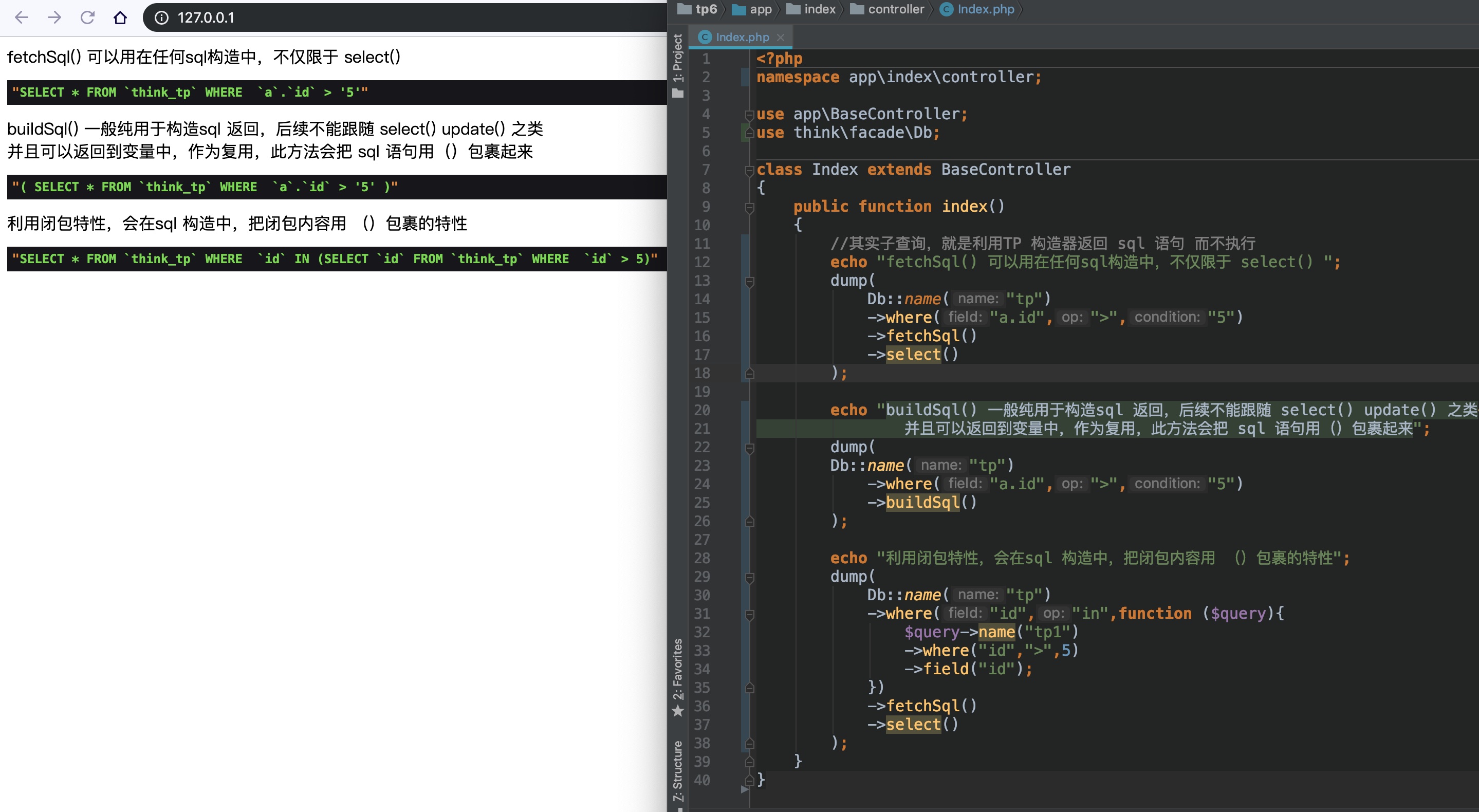
Task: Click the buildSql() description paragraph in browser
Action: [275, 140]
